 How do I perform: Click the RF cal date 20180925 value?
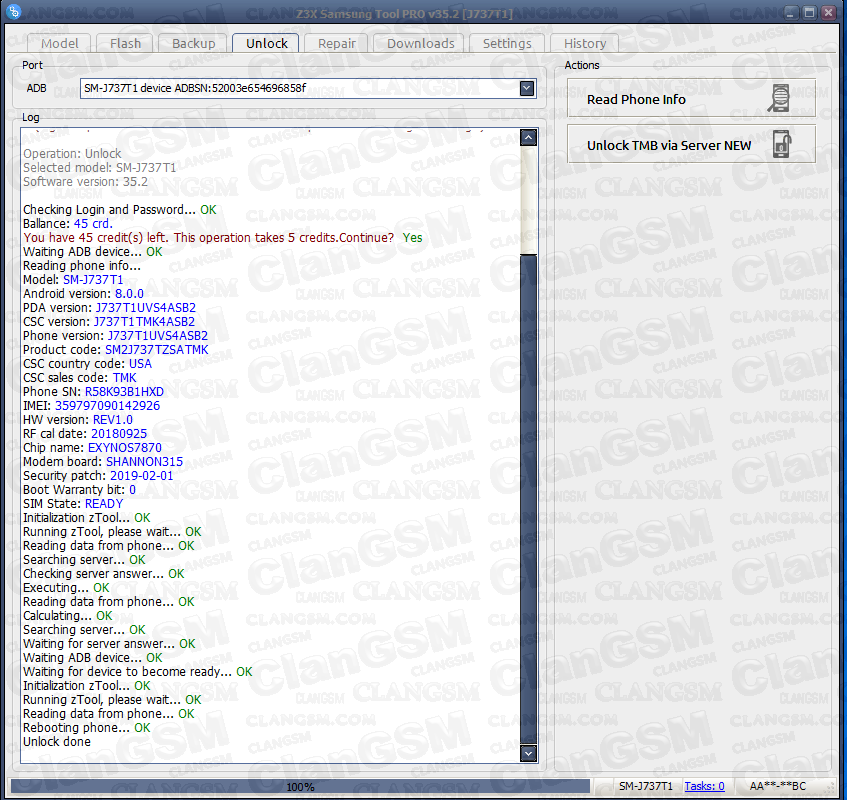pyautogui.click(x=119, y=434)
